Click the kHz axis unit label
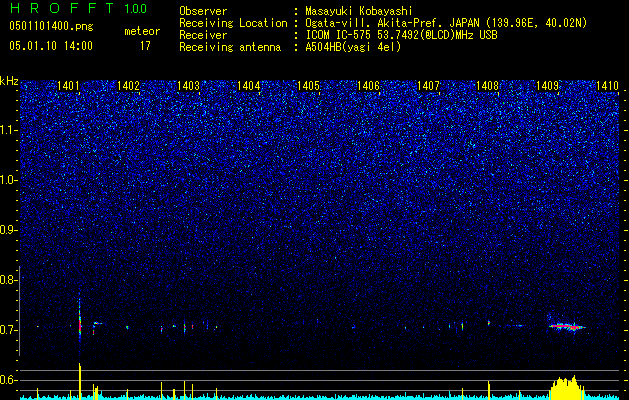The width and height of the screenshot is (629, 400). [9, 81]
